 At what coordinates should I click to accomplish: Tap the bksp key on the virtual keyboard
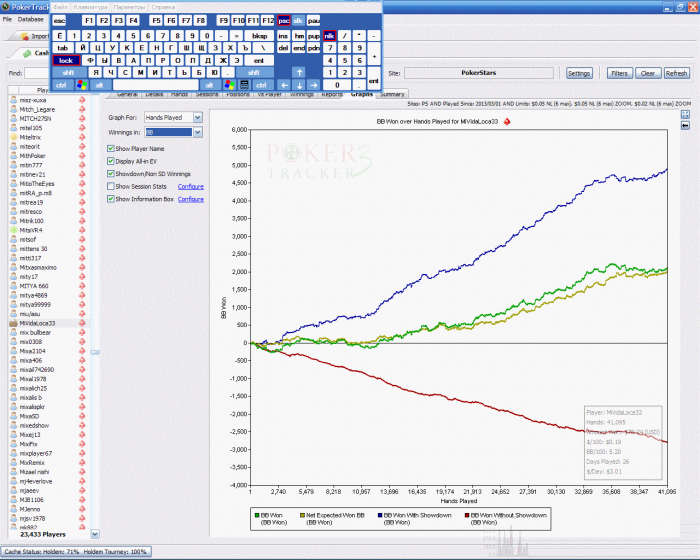pos(259,36)
